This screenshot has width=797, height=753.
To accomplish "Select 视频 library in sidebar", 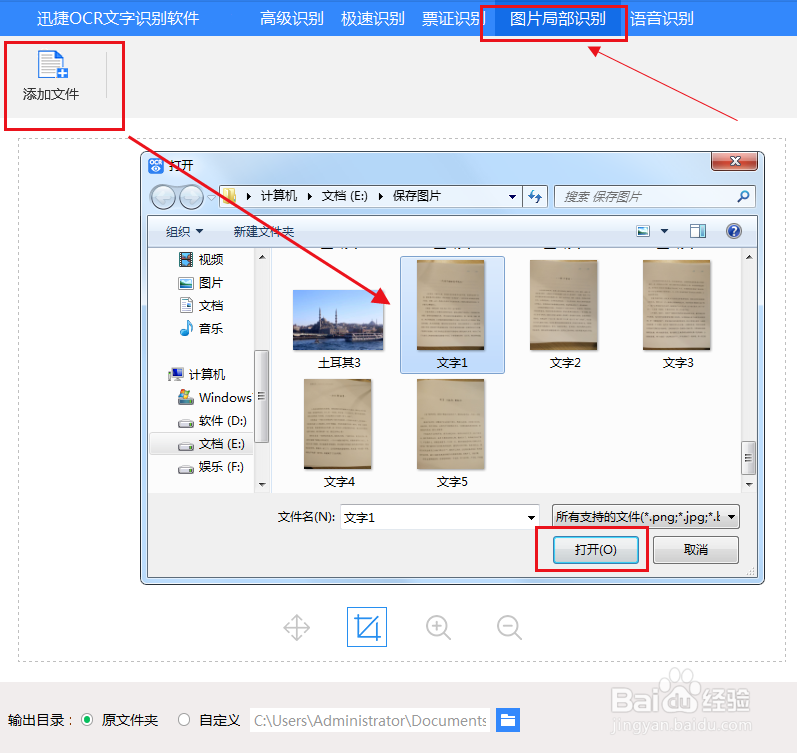I will (201, 259).
